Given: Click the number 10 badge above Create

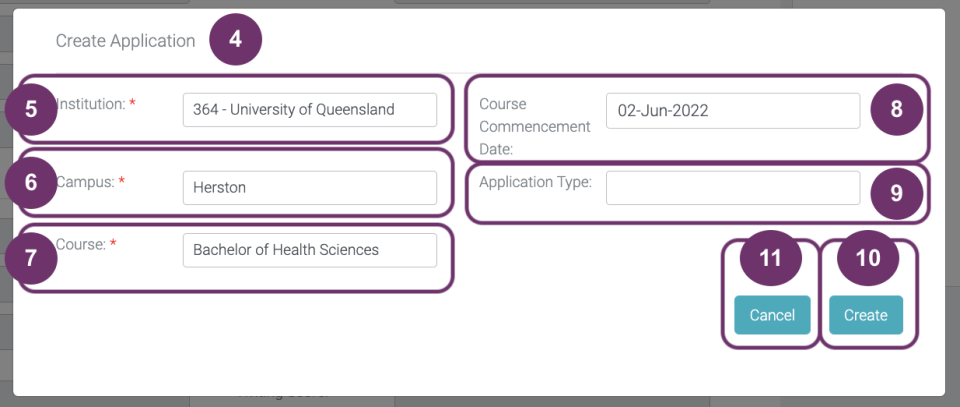Looking at the screenshot, I should [868, 257].
